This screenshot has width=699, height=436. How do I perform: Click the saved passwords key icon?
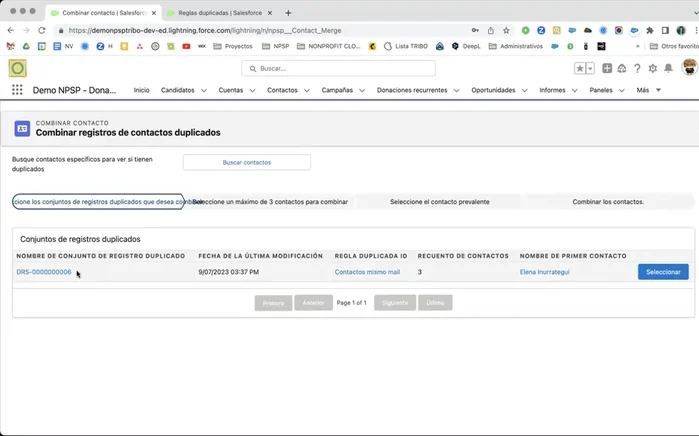(x=475, y=30)
